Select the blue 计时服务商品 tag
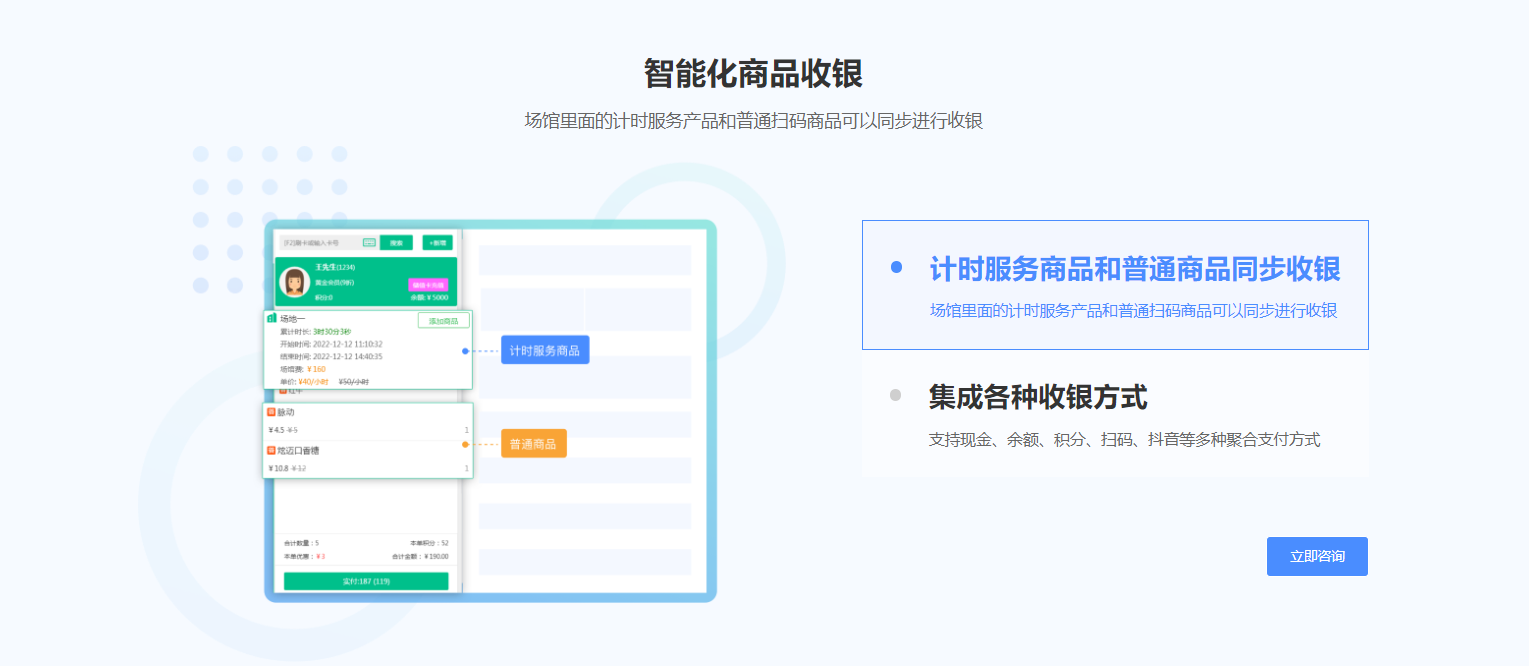 point(544,350)
